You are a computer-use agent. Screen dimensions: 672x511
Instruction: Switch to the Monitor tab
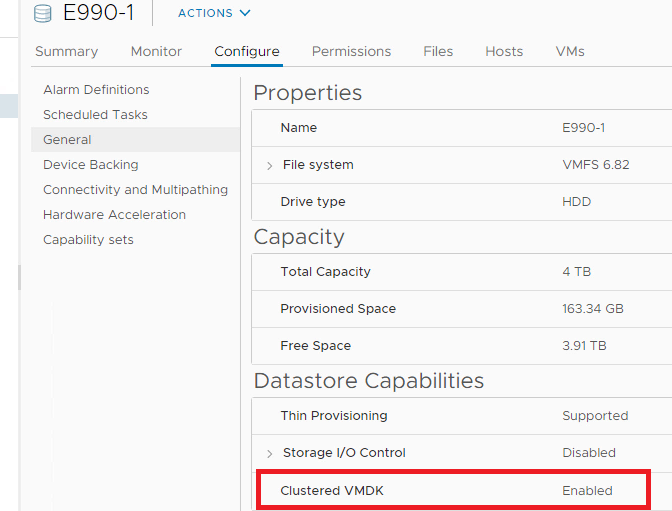tap(156, 51)
